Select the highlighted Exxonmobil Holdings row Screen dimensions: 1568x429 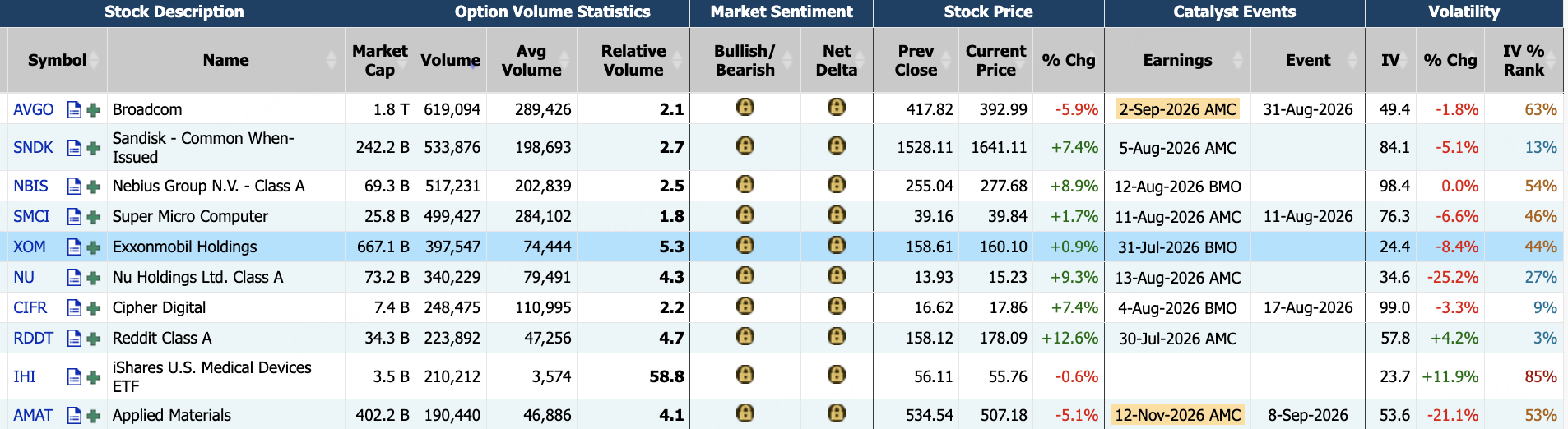(782, 247)
